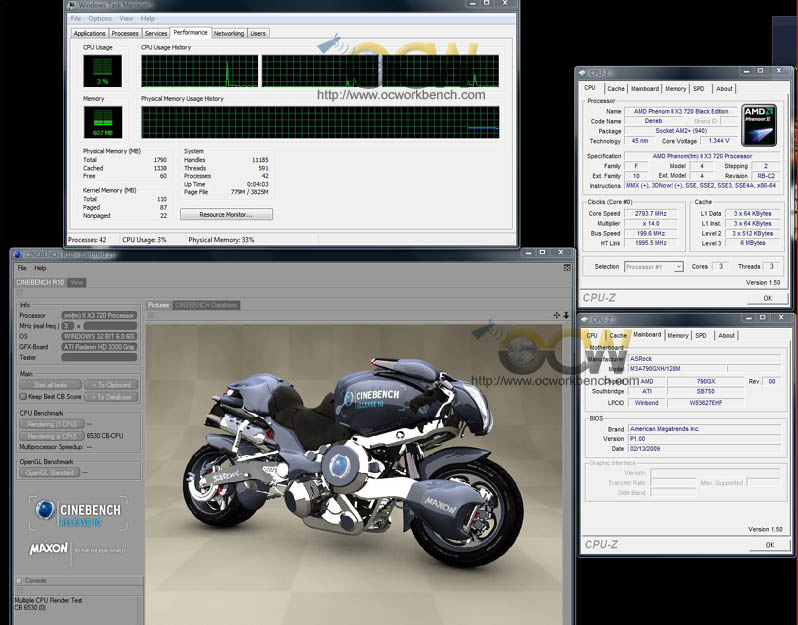Switch to the Networking tab in Task Manager
This screenshot has width=798, height=625.
click(x=228, y=33)
